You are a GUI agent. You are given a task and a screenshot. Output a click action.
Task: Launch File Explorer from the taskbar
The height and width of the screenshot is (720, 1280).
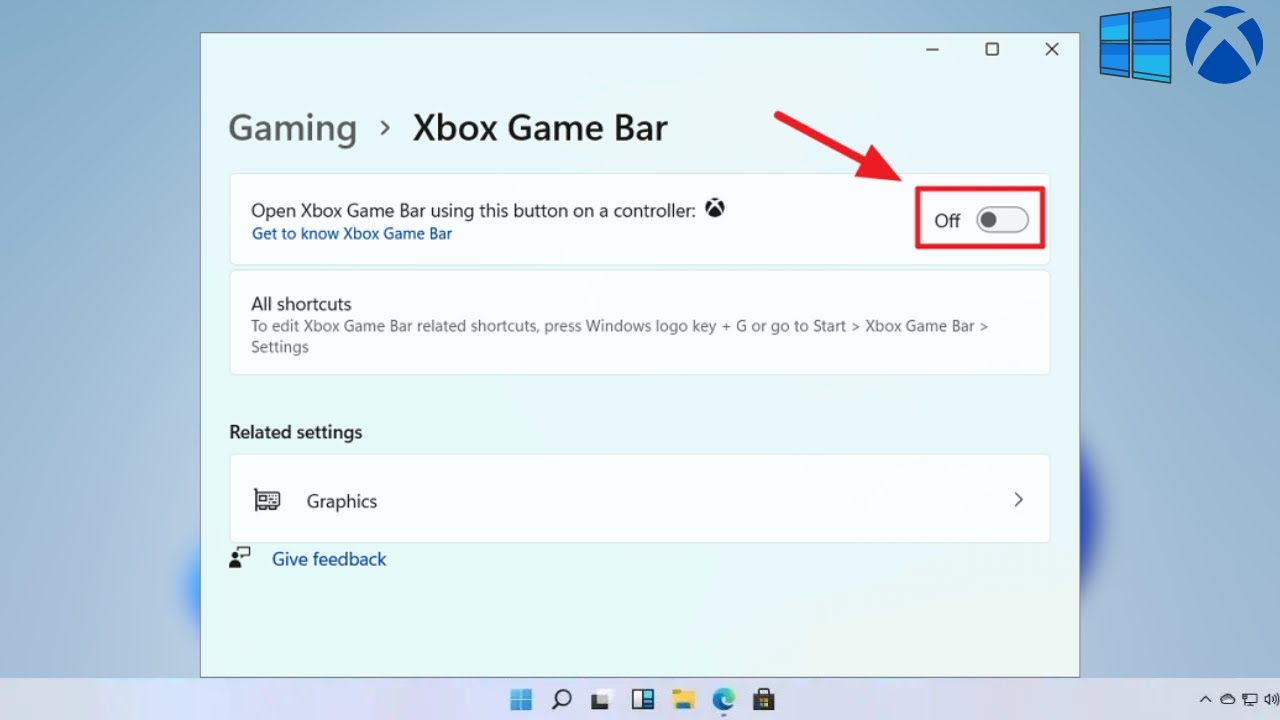[x=683, y=699]
